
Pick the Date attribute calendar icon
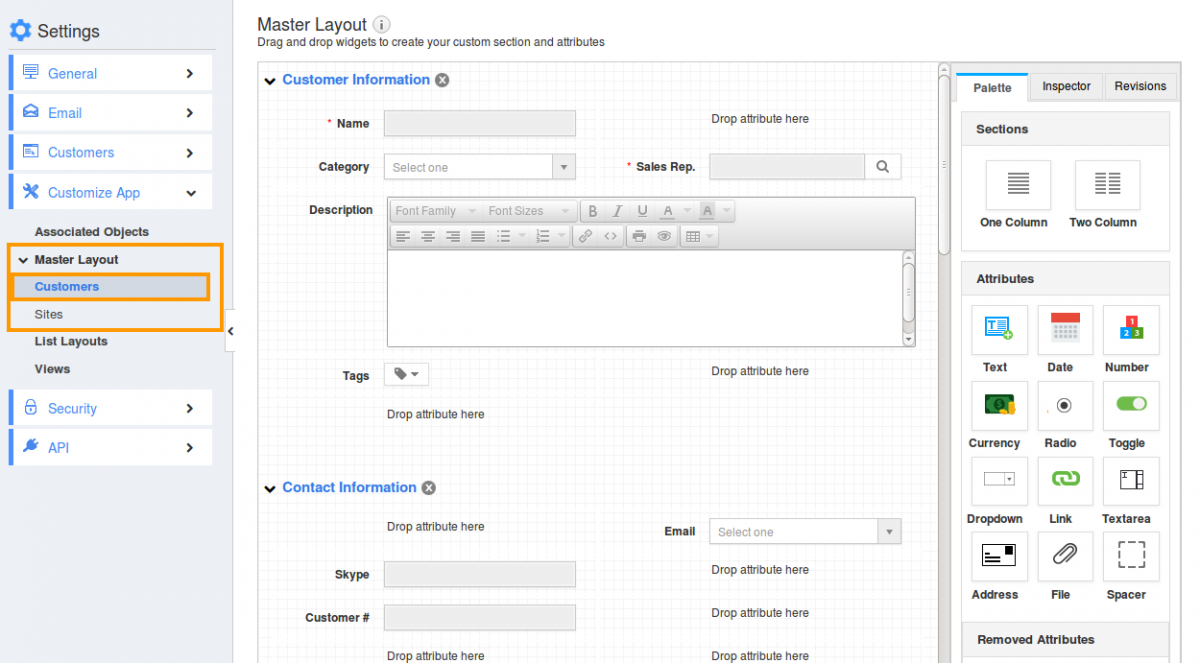tap(1065, 329)
